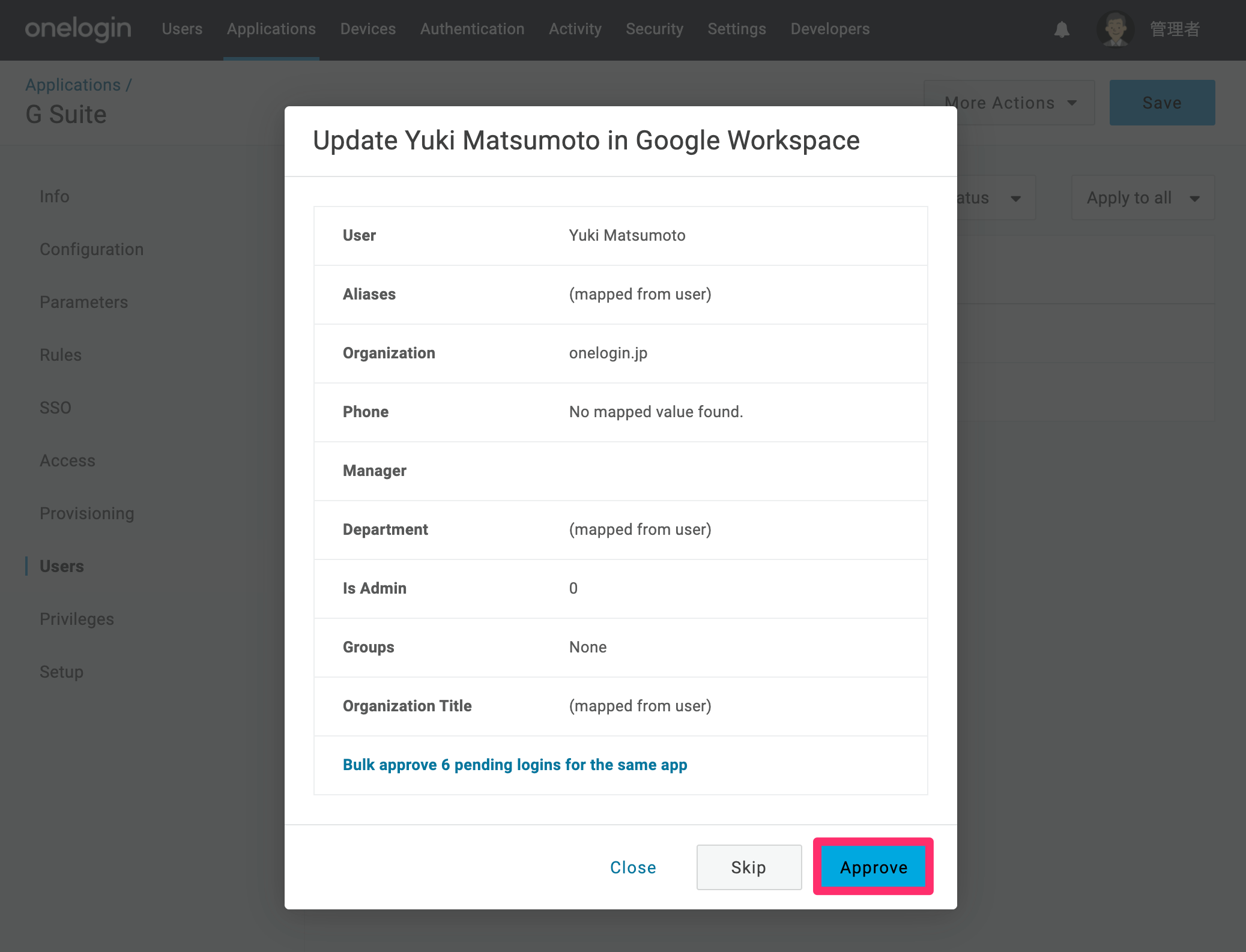Select the Provisioning sidebar tab
Viewport: 1246px width, 952px height.
pos(87,513)
